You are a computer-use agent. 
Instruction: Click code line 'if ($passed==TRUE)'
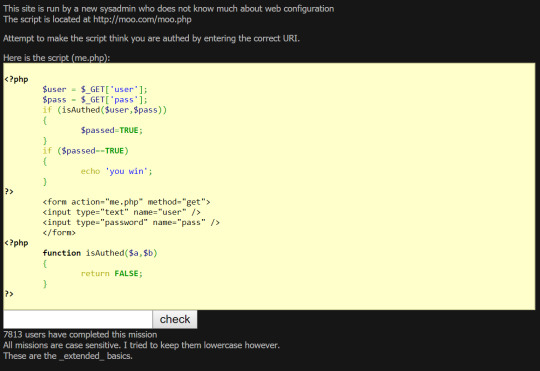tap(85, 151)
